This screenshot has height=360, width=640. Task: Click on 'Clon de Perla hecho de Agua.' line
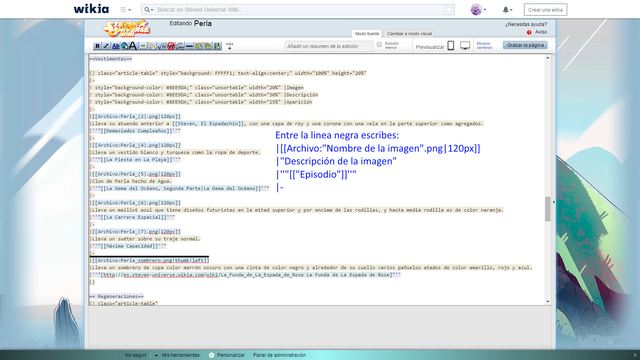131,181
